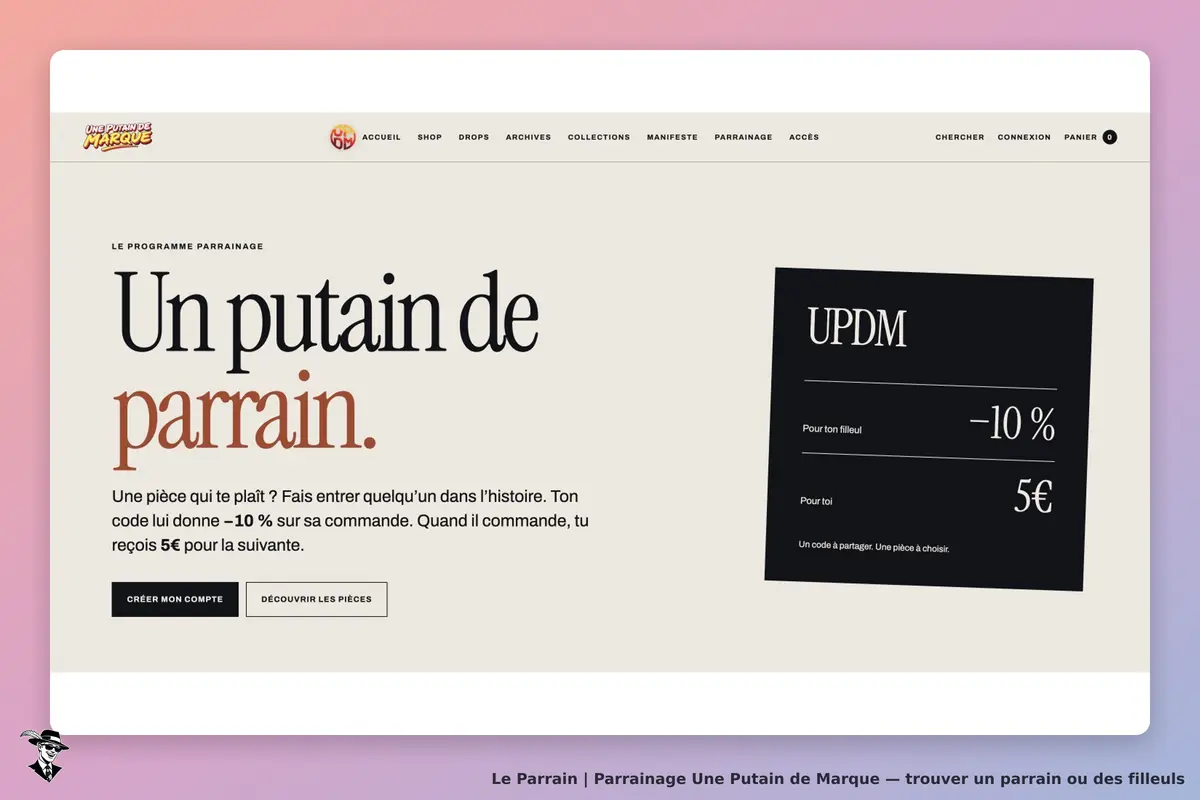Click the Connexion link
The height and width of the screenshot is (800, 1200).
(x=1024, y=137)
